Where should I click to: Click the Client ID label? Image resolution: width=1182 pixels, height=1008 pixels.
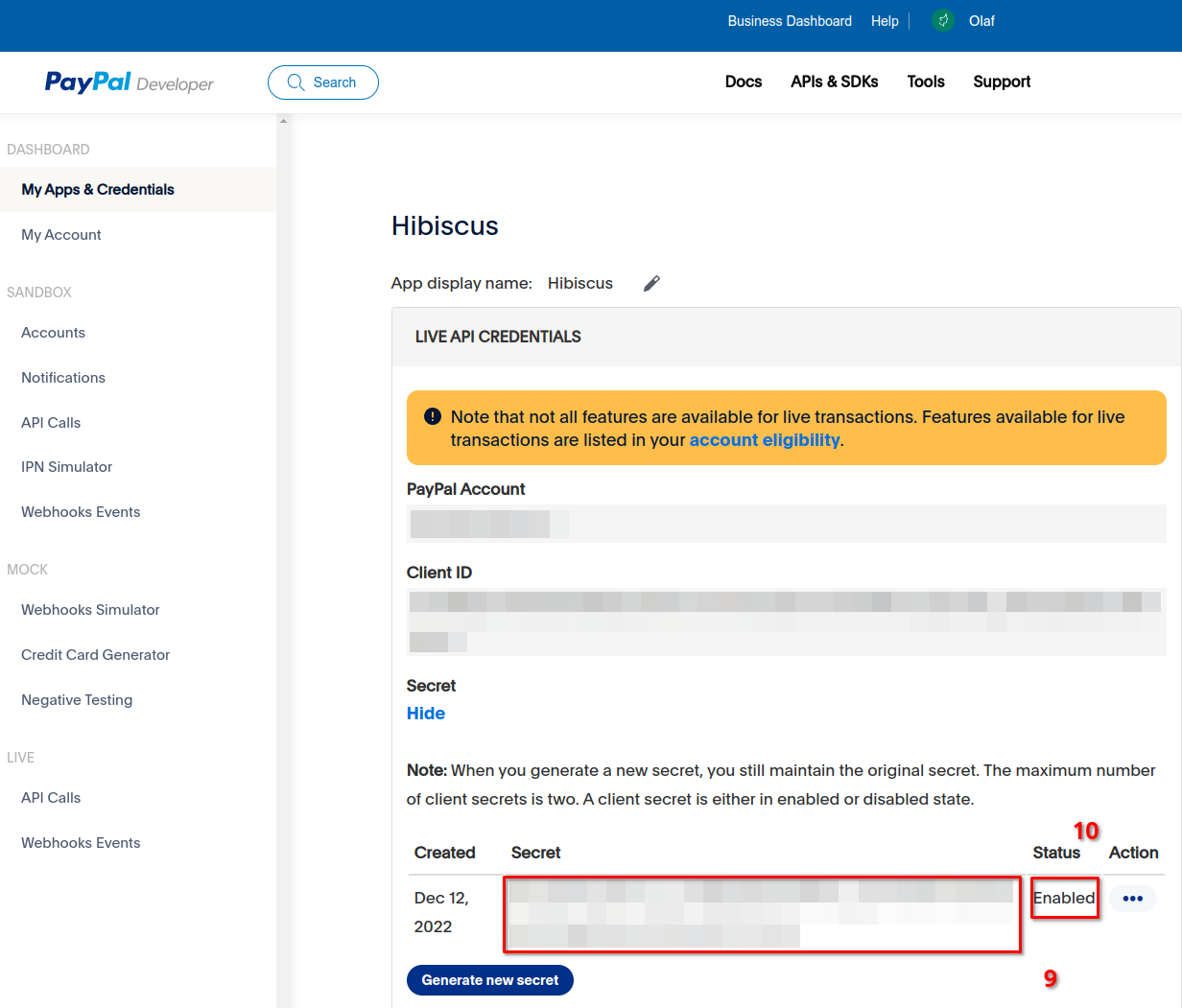tap(439, 573)
